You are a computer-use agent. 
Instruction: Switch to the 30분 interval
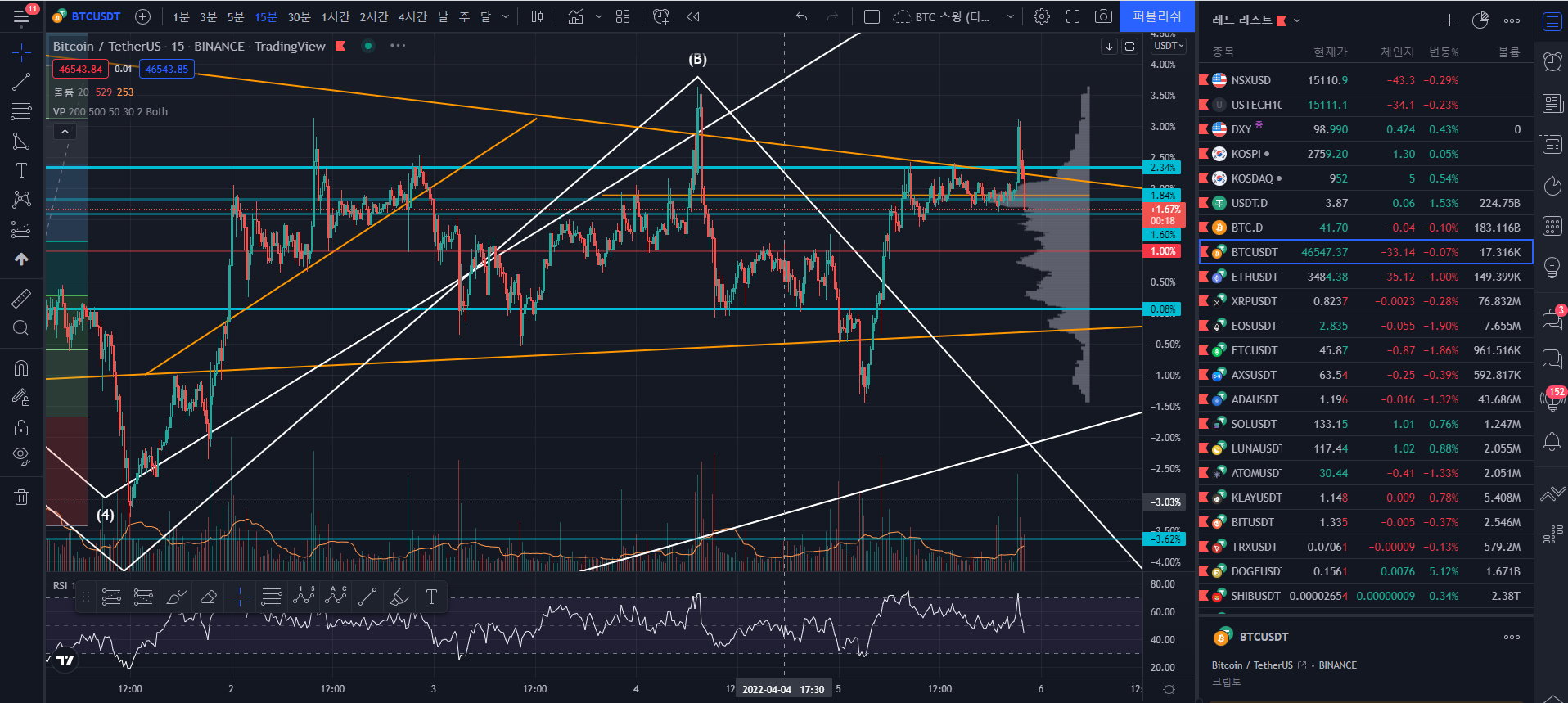[x=300, y=16]
